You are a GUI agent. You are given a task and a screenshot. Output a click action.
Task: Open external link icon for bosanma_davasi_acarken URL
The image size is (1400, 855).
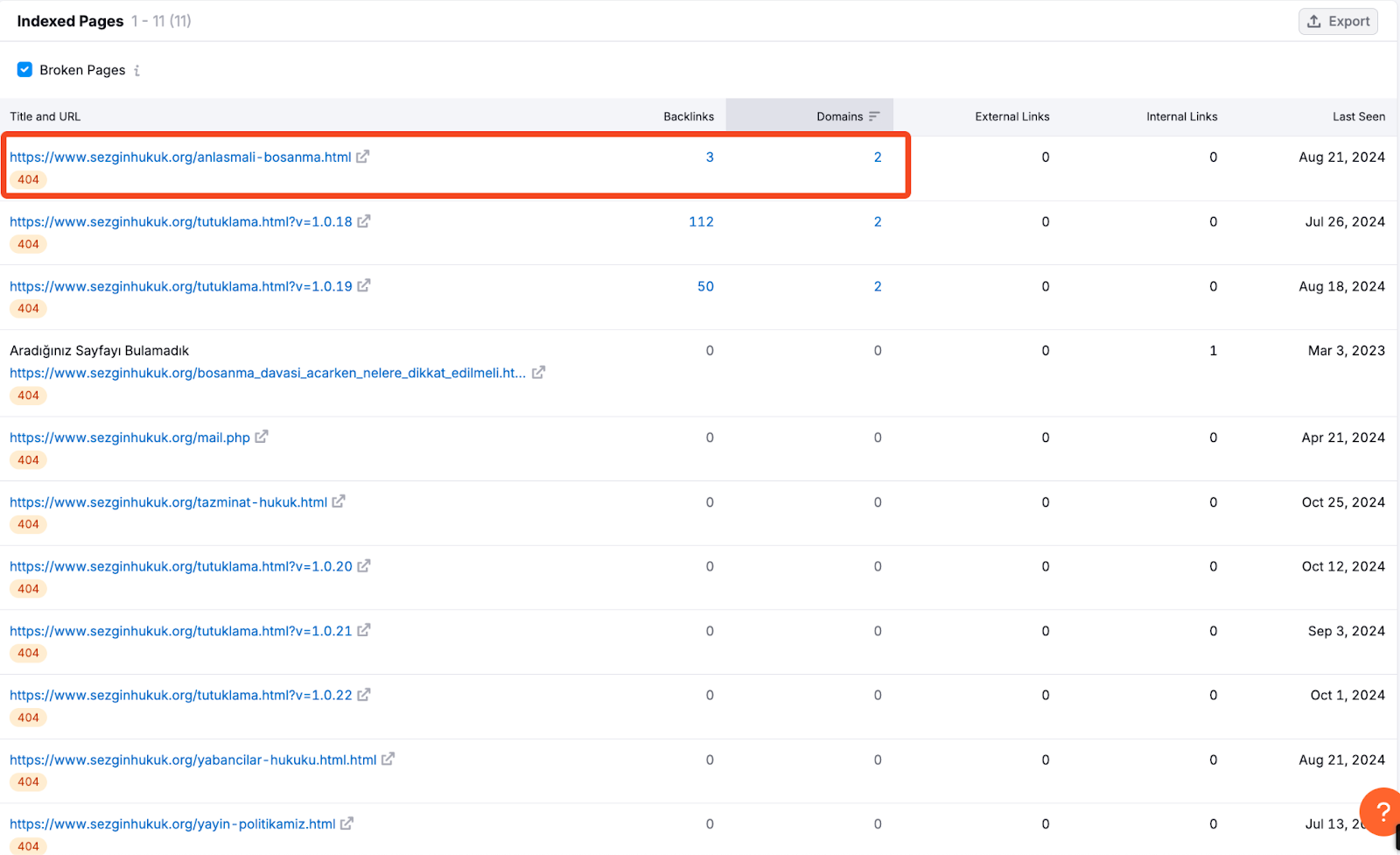pos(538,372)
